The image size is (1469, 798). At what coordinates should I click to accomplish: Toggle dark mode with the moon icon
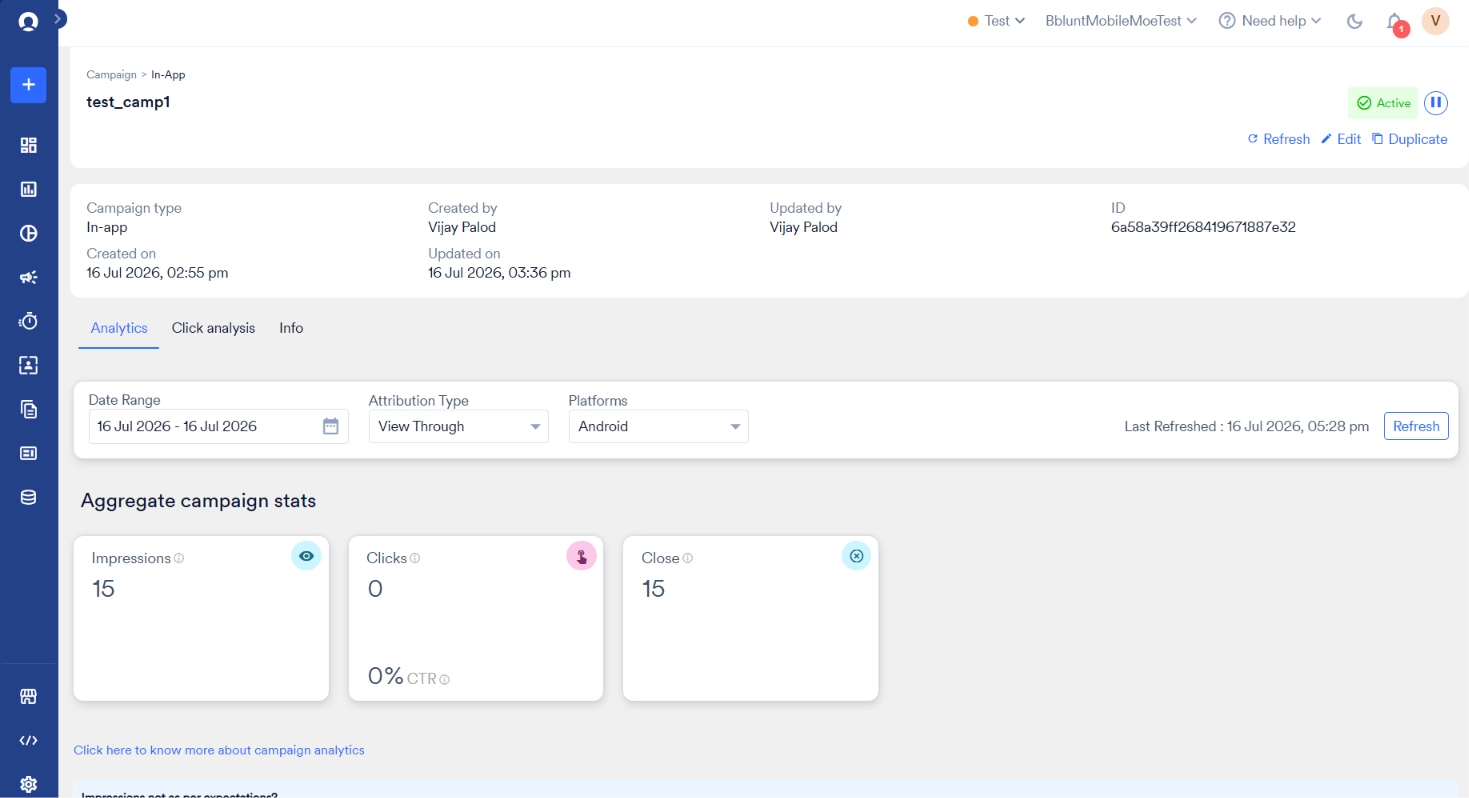(1355, 21)
